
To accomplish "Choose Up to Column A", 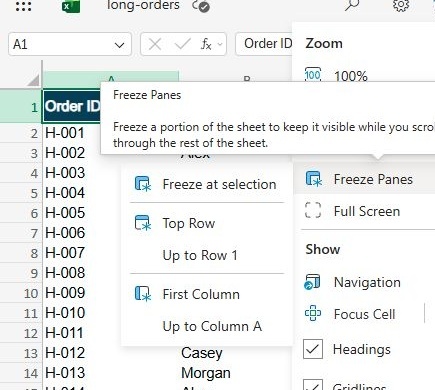I will (x=207, y=326).
